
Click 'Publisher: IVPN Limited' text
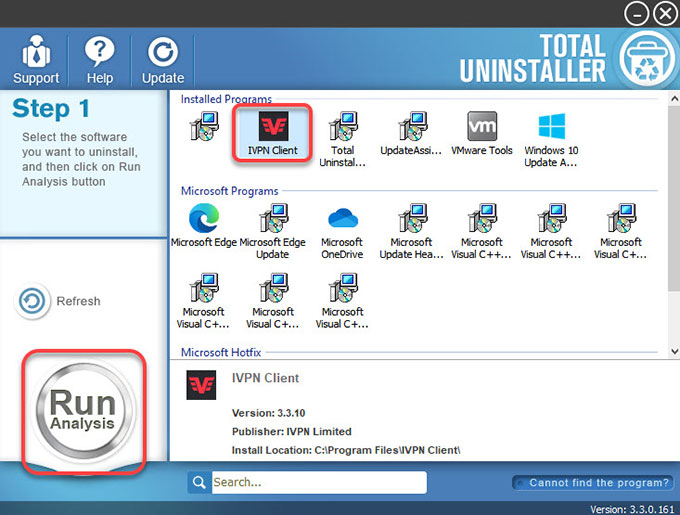point(291,432)
